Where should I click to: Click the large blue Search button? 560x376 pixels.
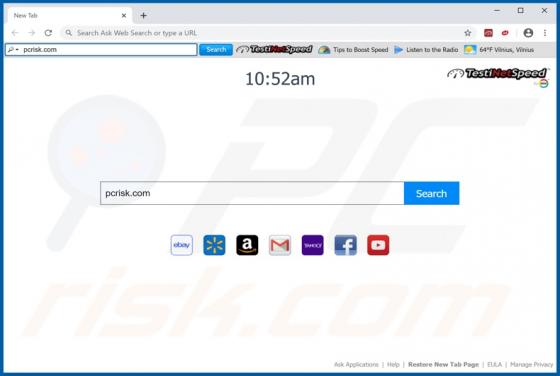[431, 193]
